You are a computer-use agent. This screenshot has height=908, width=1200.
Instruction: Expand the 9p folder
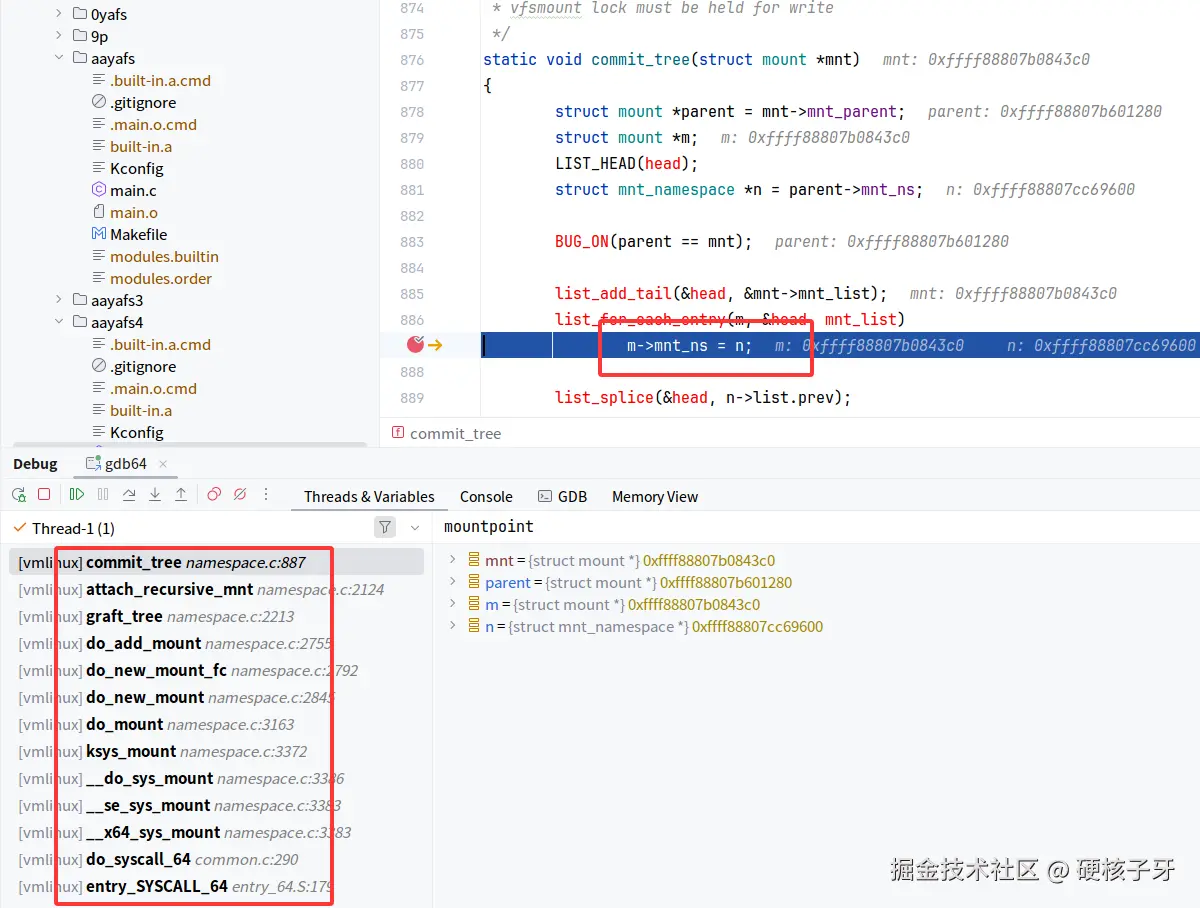click(x=58, y=36)
